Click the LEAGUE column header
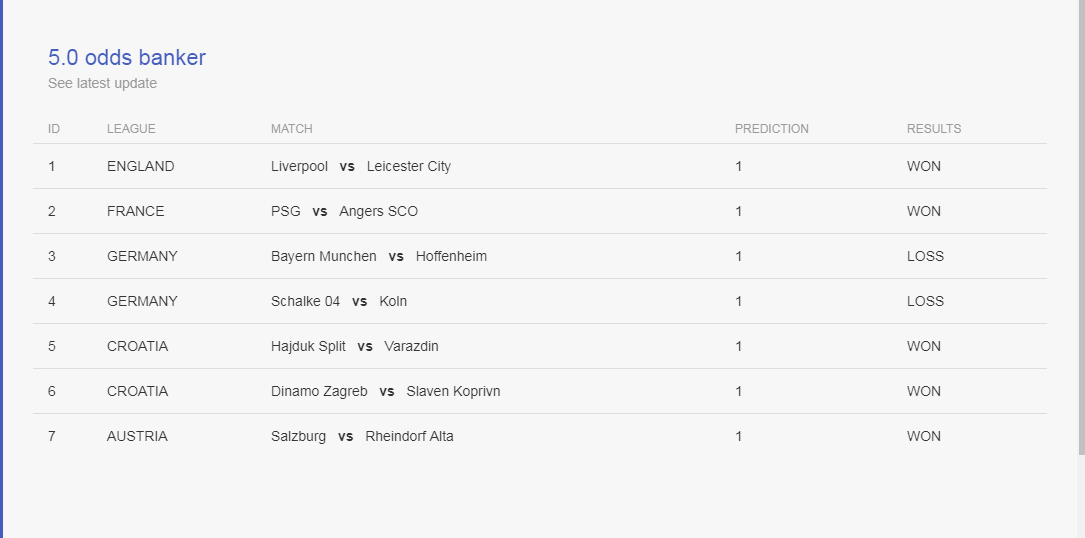1085x538 pixels. 131,129
